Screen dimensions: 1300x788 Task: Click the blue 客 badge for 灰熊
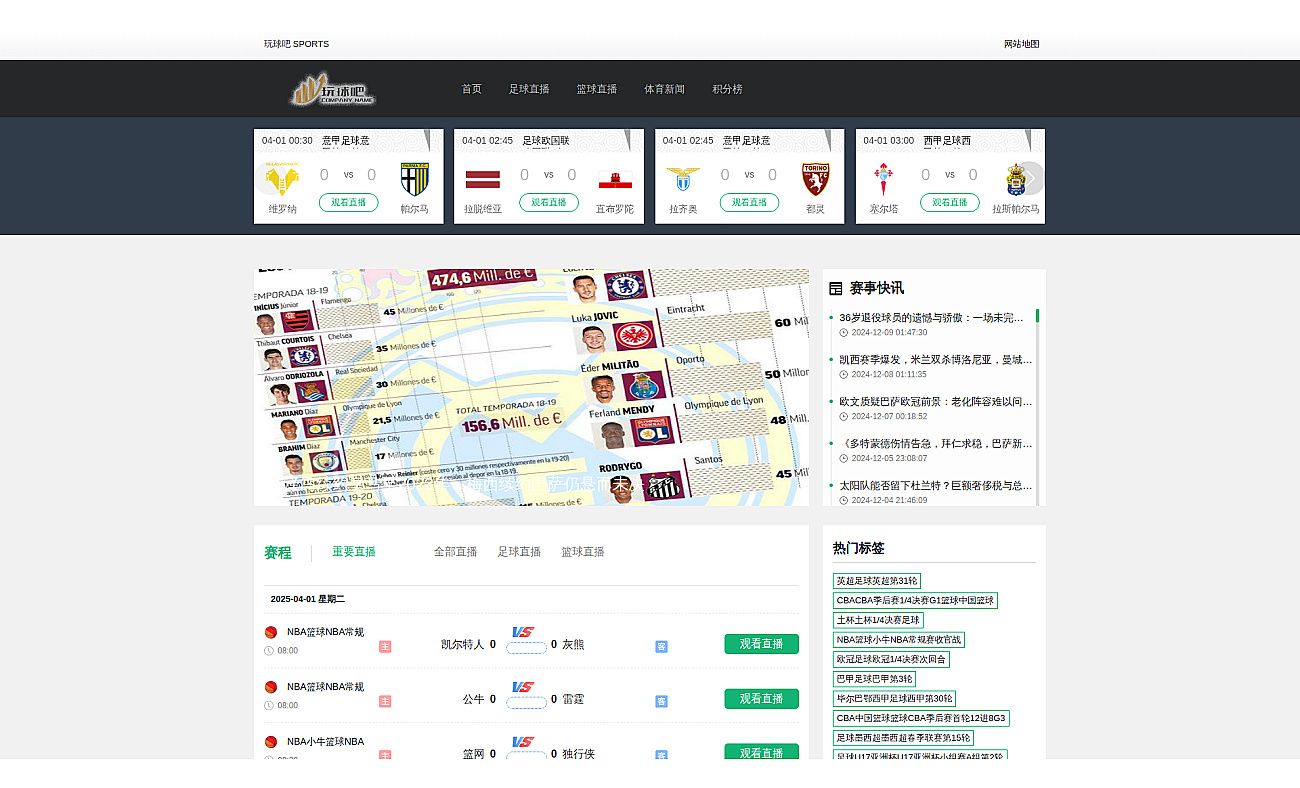click(661, 646)
